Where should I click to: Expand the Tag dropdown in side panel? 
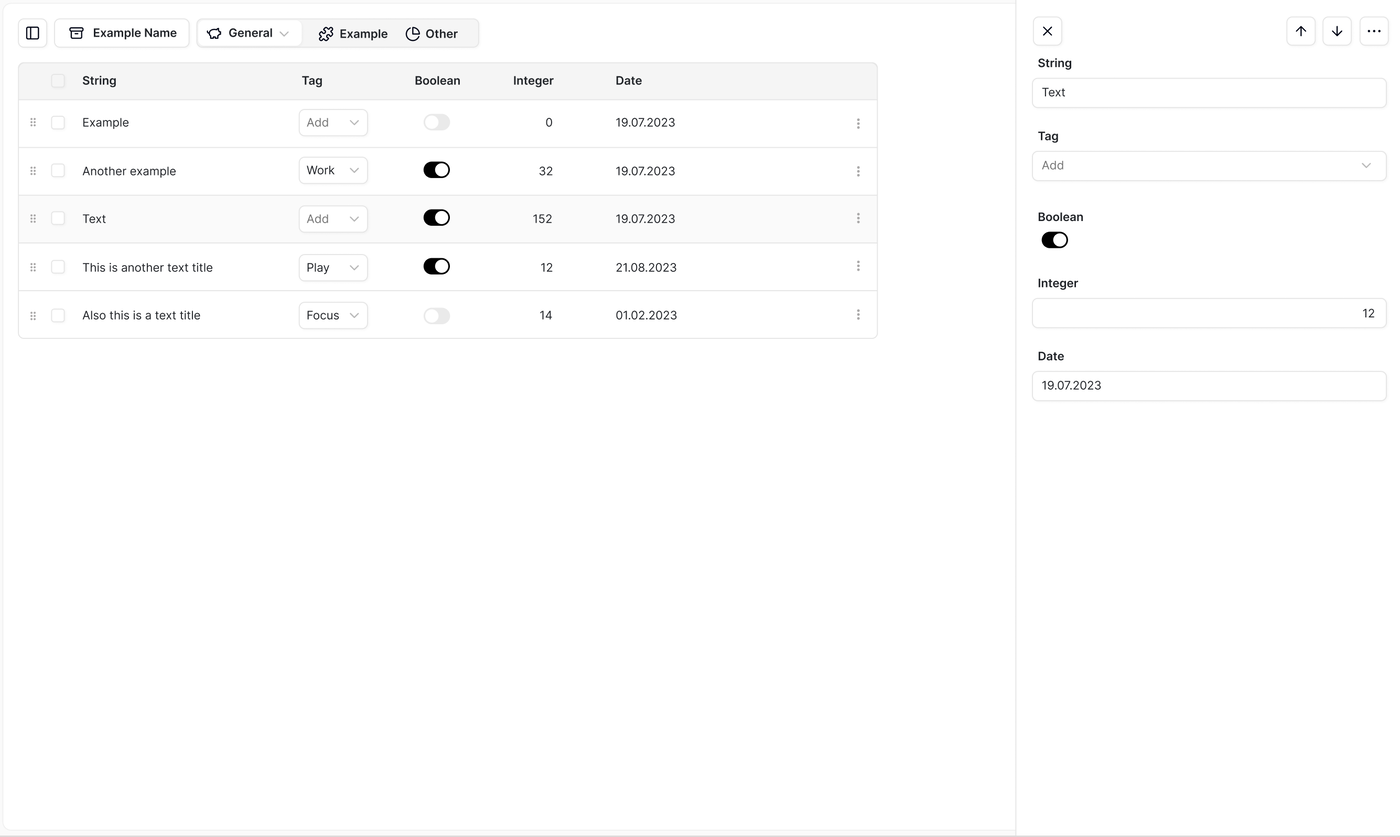1209,166
